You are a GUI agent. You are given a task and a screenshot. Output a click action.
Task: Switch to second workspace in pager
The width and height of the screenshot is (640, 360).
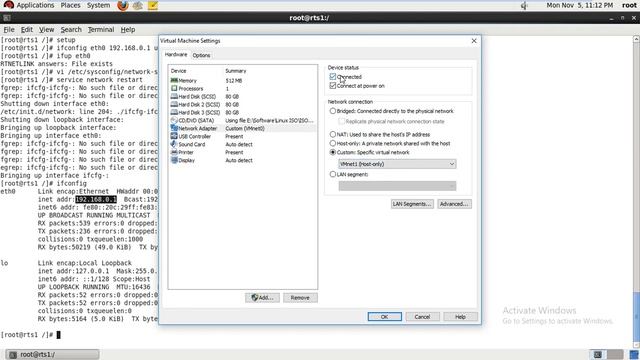[615, 354]
